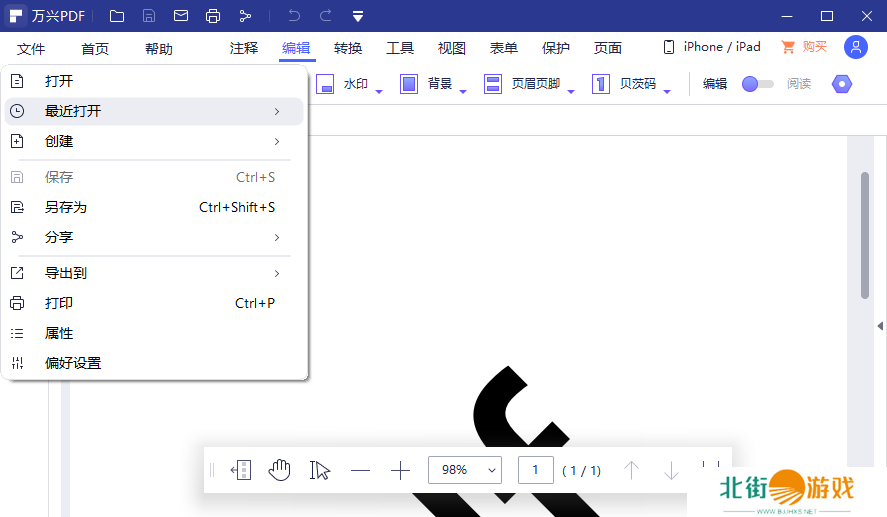Screen dimensions: 887x517
Task: Click the open folder icon in title bar
Action: point(117,16)
